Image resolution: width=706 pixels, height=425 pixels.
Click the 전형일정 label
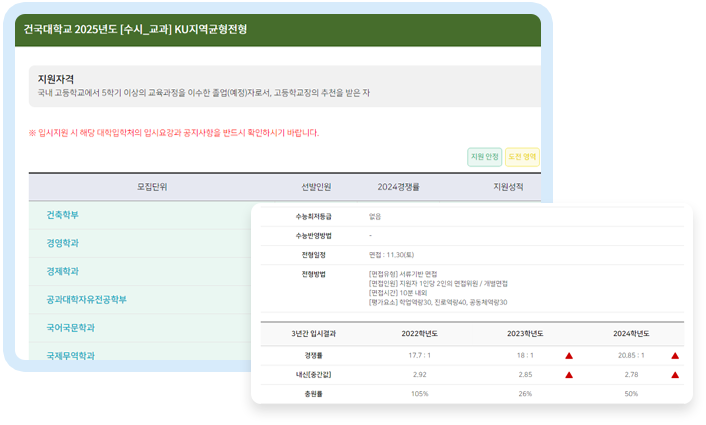(x=313, y=255)
